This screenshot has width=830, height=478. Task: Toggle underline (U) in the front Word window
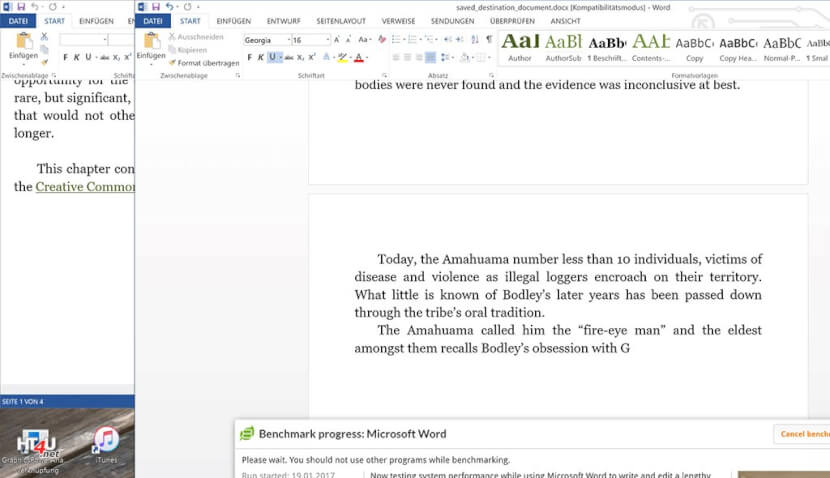[272, 57]
